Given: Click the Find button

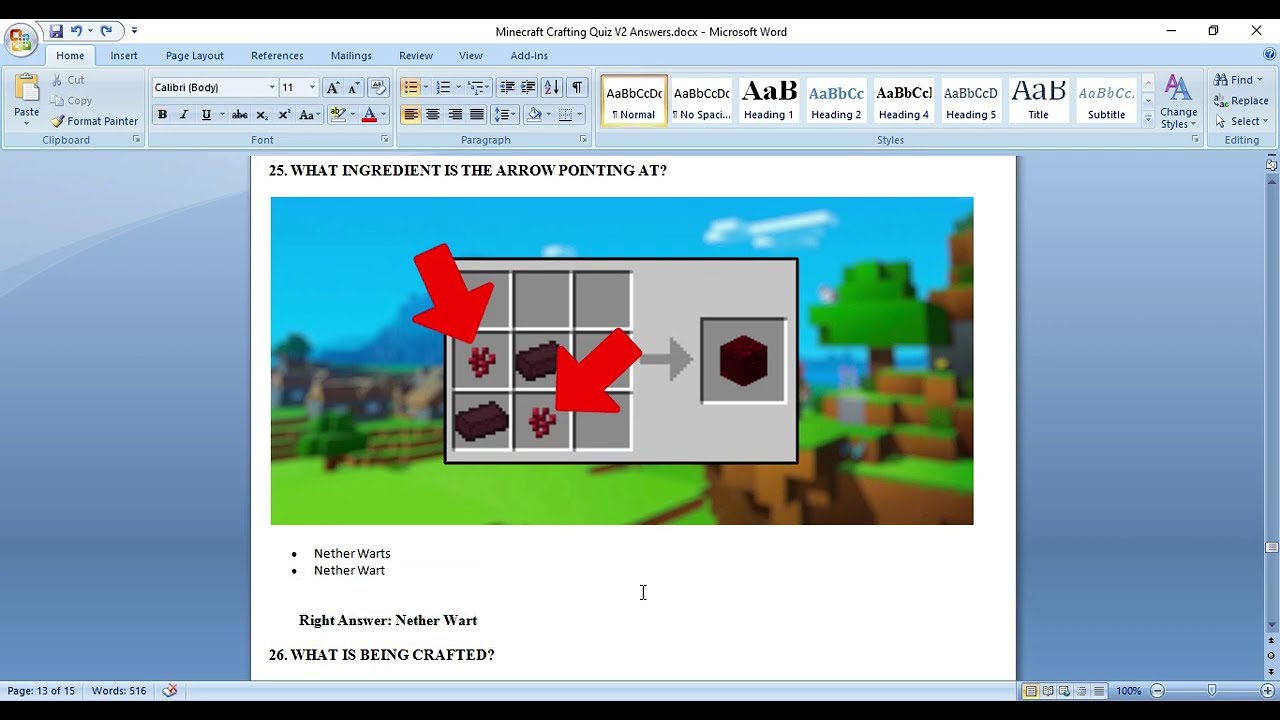Looking at the screenshot, I should (1238, 79).
